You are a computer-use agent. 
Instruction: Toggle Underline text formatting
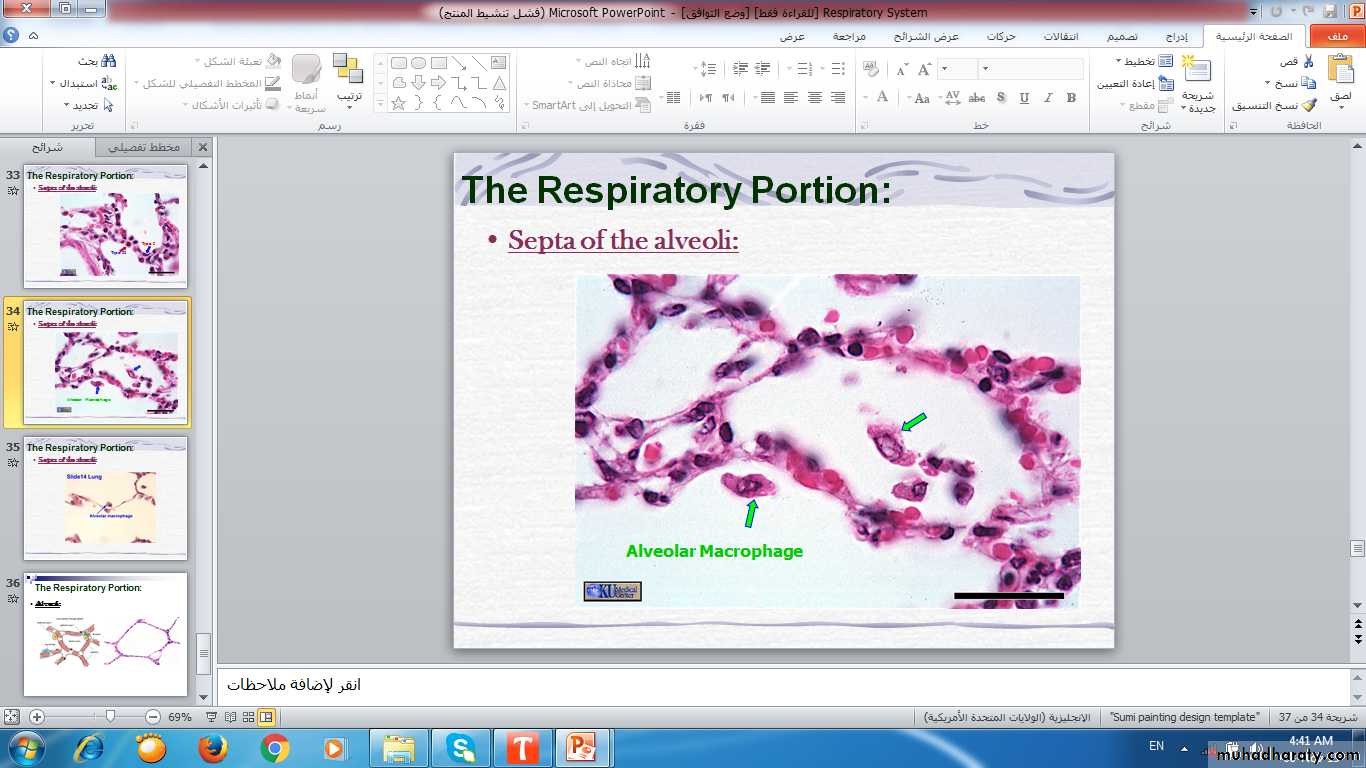tap(1024, 98)
